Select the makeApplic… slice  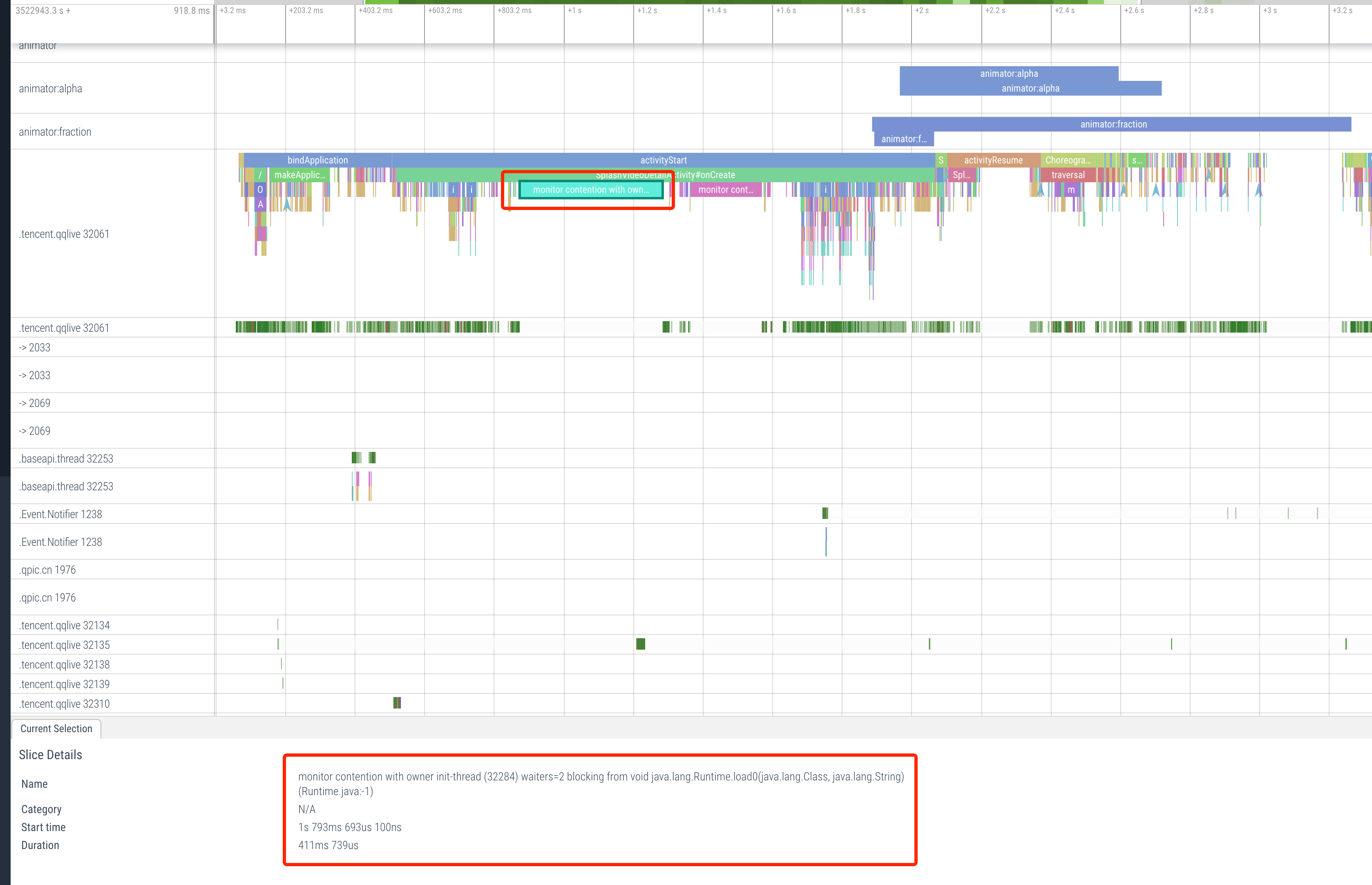[x=299, y=175]
